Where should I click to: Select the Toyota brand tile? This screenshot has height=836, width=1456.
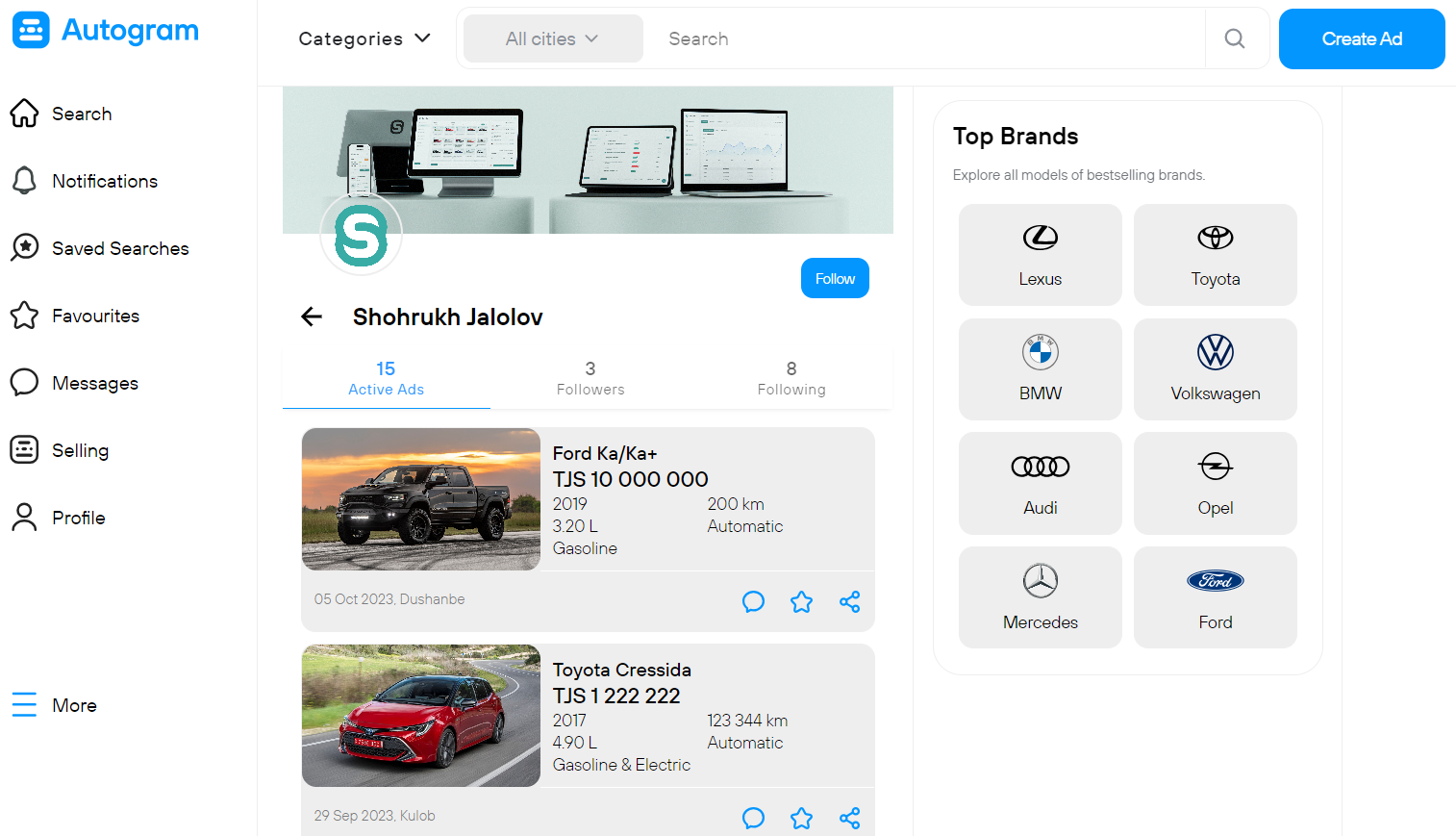1216,255
